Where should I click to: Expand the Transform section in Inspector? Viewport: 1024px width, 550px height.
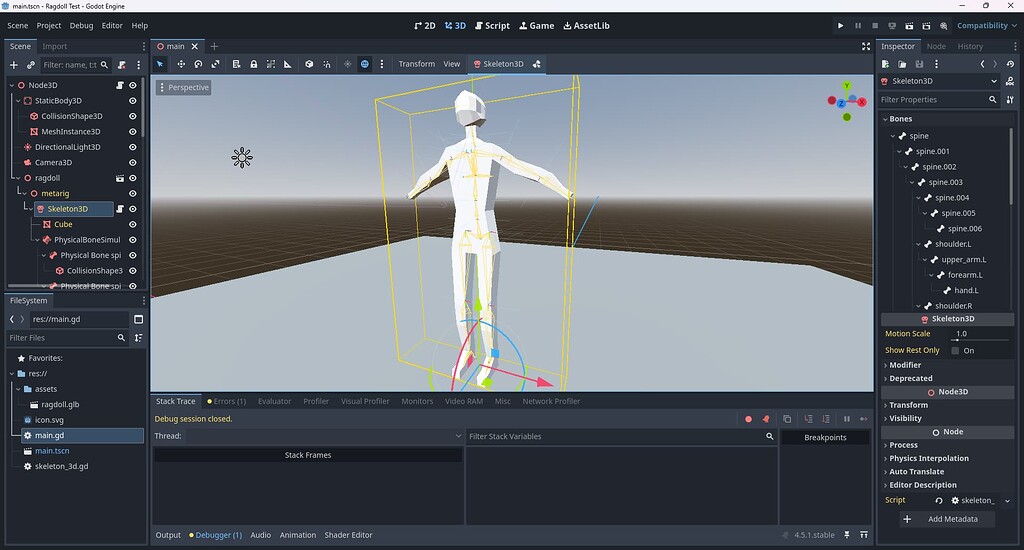pyautogui.click(x=906, y=405)
